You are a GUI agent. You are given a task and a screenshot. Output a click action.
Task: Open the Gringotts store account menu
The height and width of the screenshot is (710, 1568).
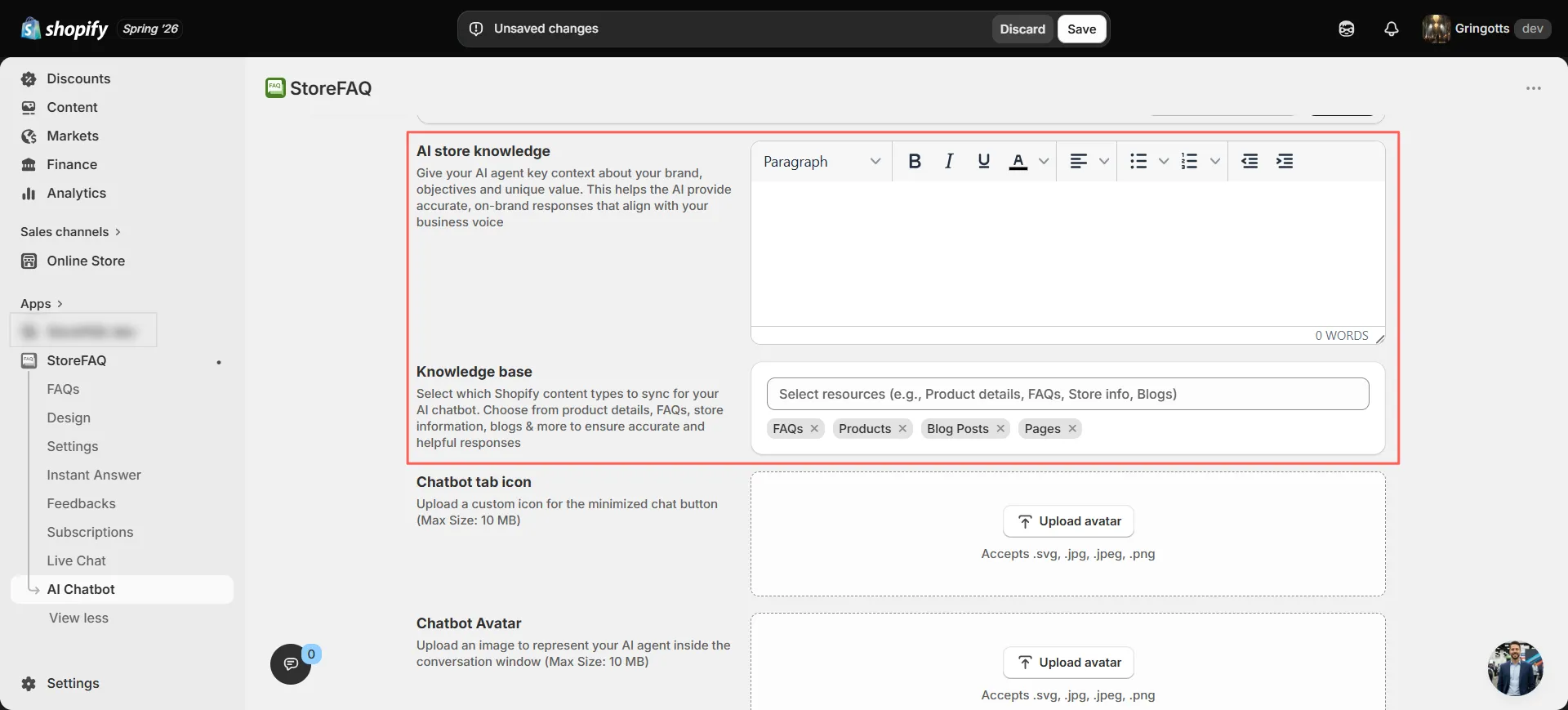click(1486, 29)
